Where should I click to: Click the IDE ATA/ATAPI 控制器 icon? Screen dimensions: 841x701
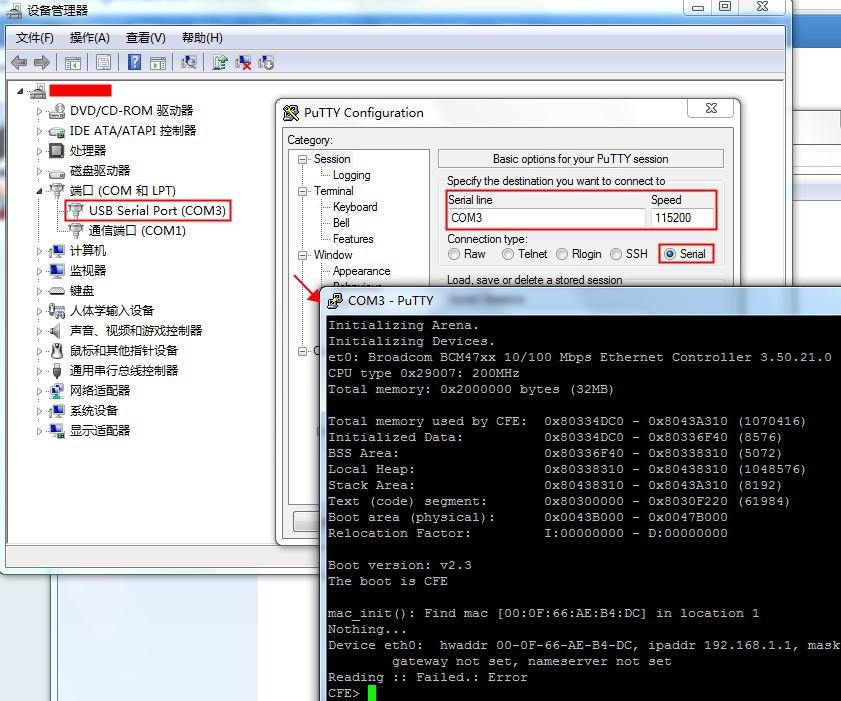coord(57,131)
